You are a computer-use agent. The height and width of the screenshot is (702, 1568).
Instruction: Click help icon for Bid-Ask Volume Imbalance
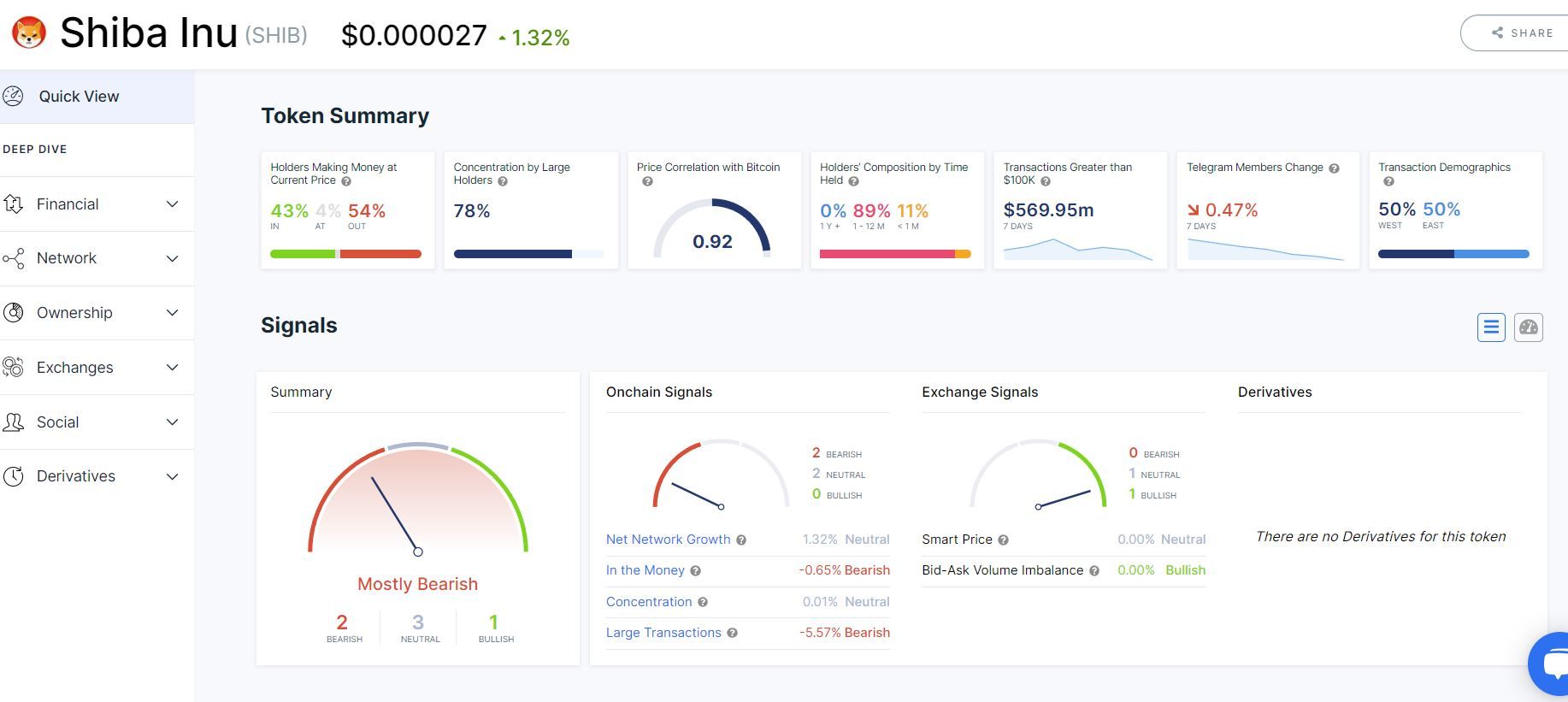1093,571
